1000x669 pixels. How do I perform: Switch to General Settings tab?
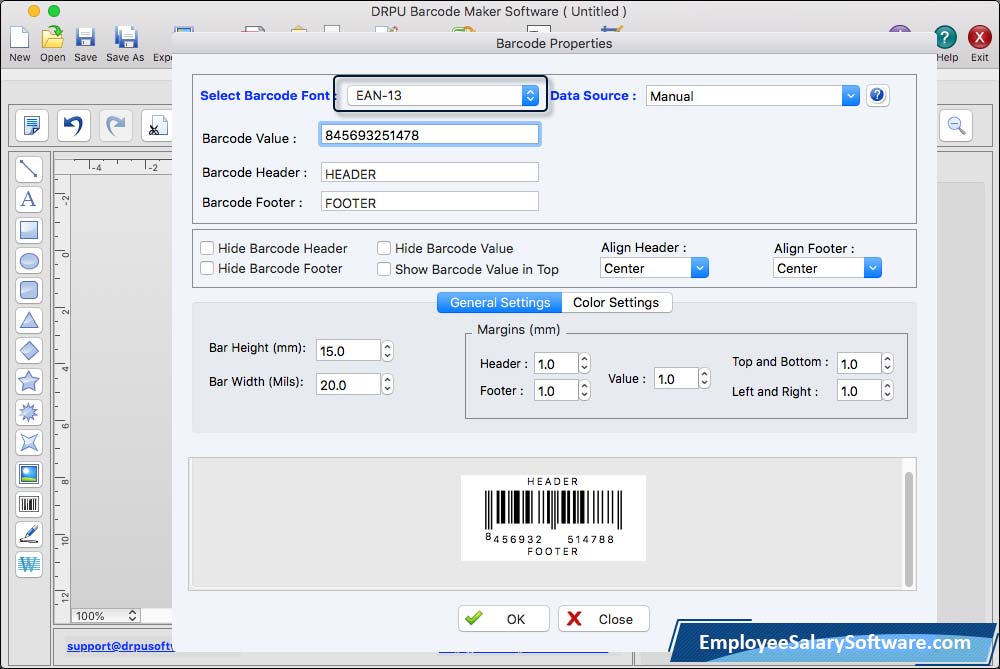coord(499,302)
